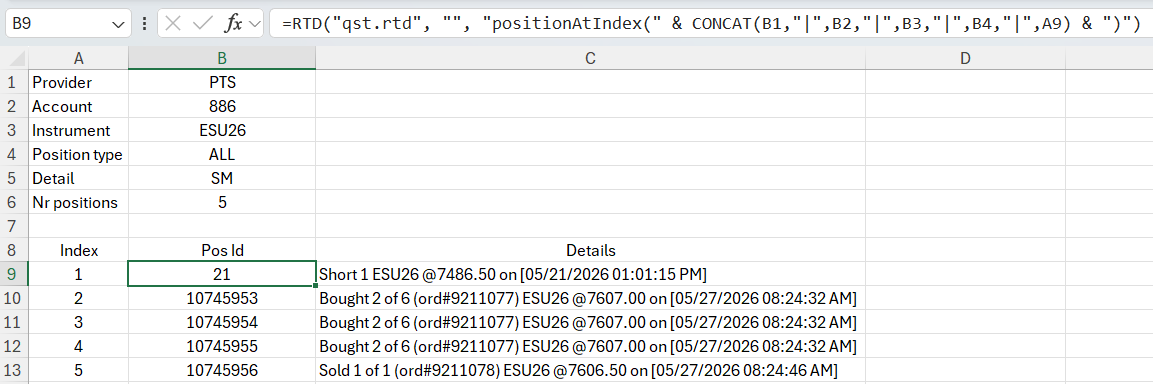Click Pos Id cell 10745954
This screenshot has width=1153, height=384.
pos(222,322)
